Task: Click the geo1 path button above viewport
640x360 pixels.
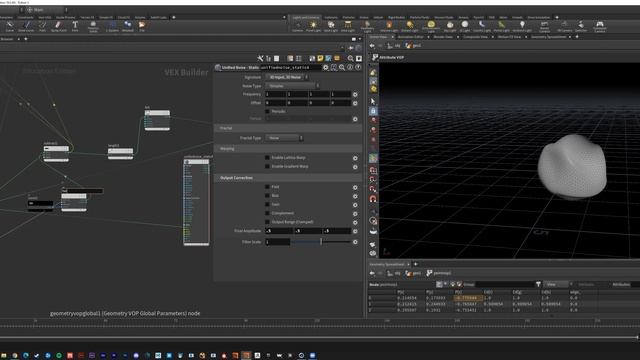Action: tap(413, 46)
